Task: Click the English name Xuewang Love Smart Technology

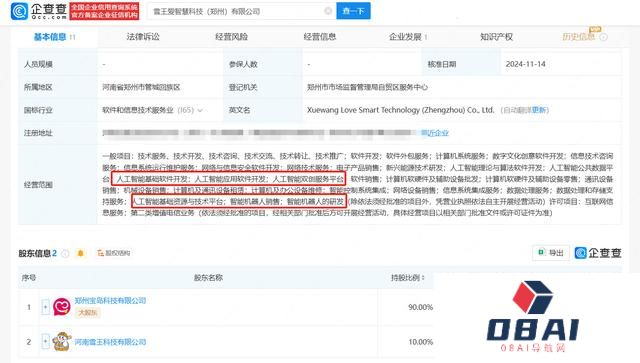Action: [400, 110]
